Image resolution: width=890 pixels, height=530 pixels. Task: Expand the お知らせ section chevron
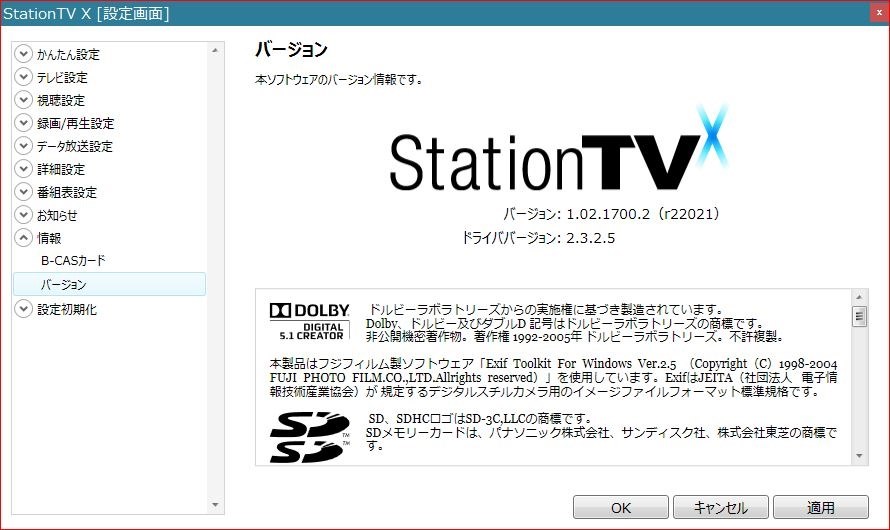[x=23, y=214]
